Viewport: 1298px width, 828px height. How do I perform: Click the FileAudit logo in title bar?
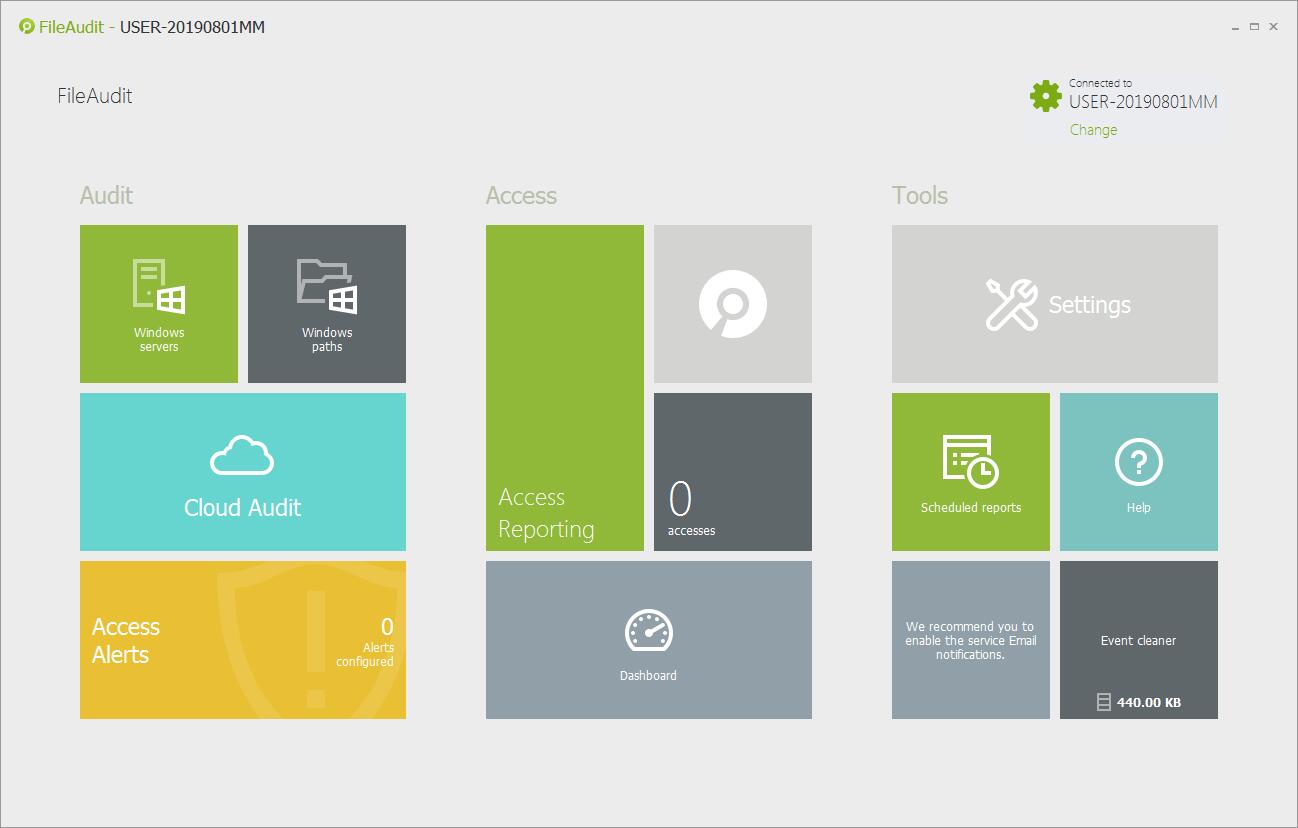(x=27, y=27)
